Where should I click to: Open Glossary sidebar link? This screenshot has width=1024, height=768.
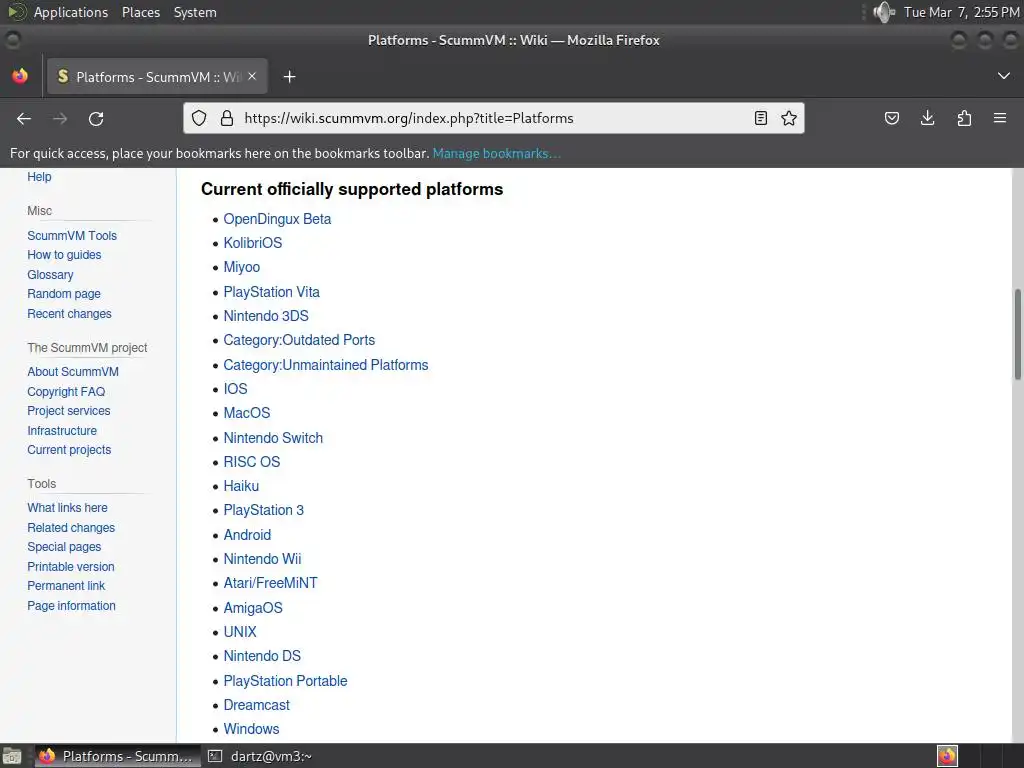(50, 275)
